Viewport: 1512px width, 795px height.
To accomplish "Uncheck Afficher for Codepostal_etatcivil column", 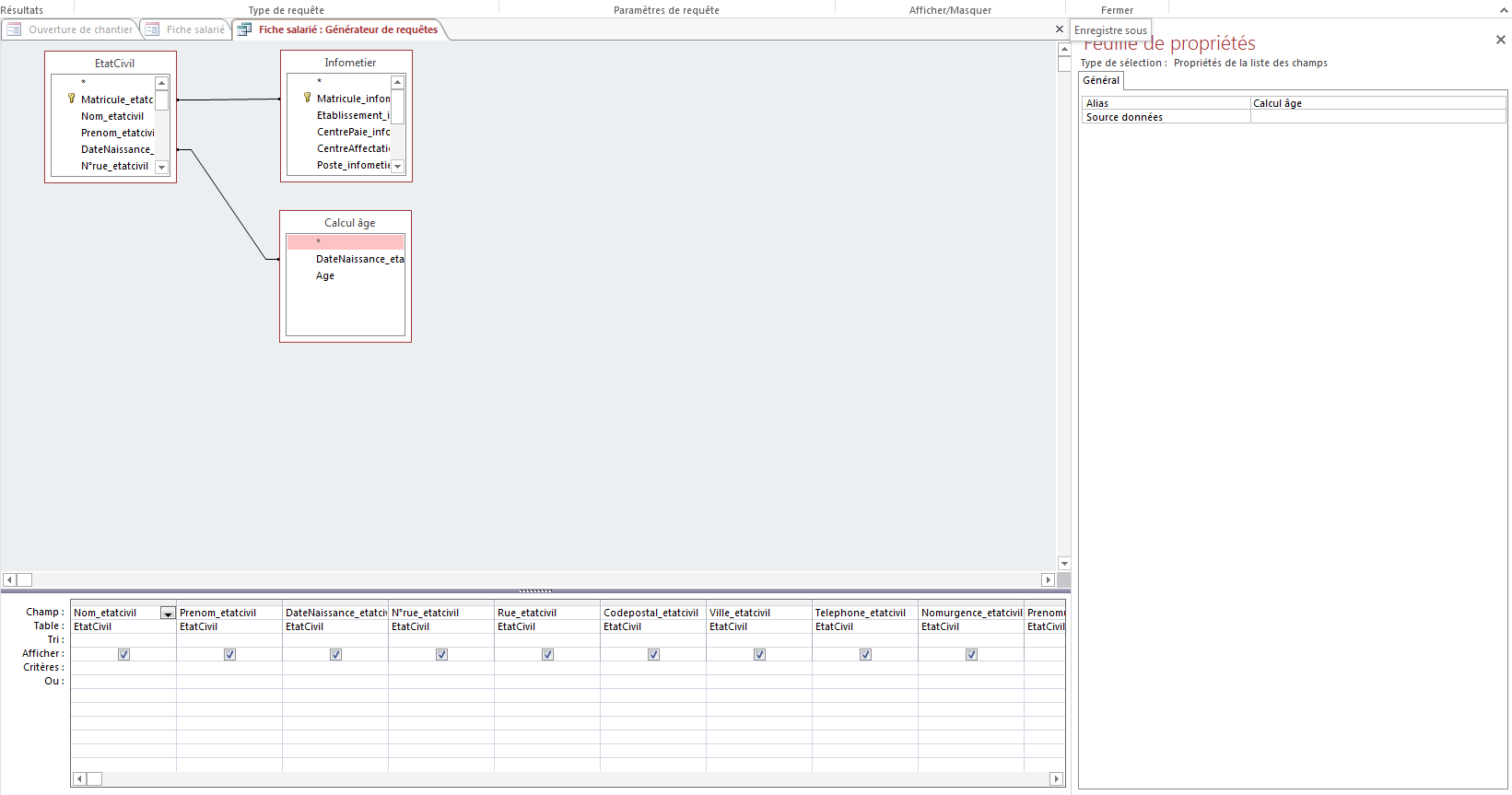I will [653, 654].
